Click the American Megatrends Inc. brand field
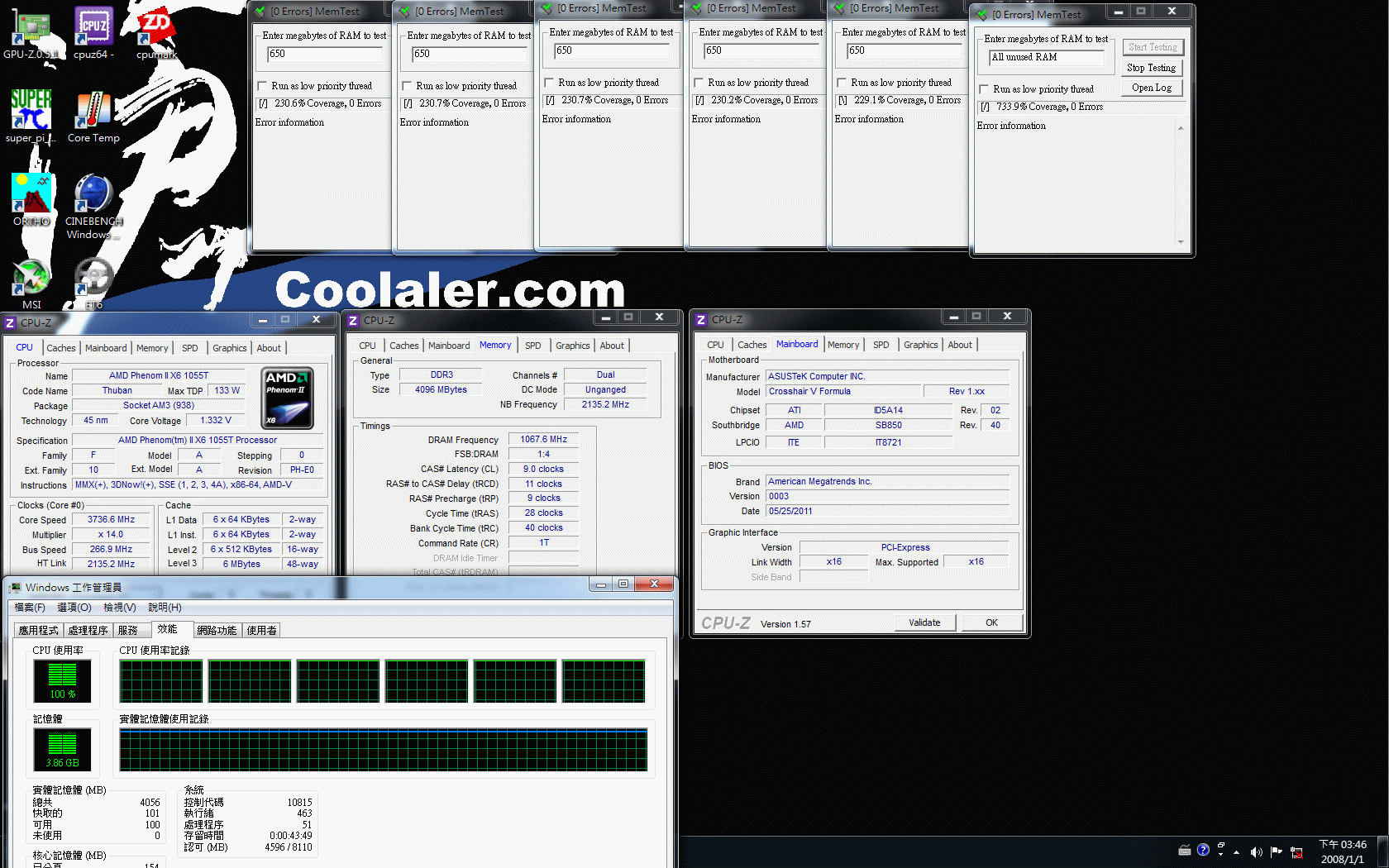This screenshot has height=868, width=1389. 887,482
